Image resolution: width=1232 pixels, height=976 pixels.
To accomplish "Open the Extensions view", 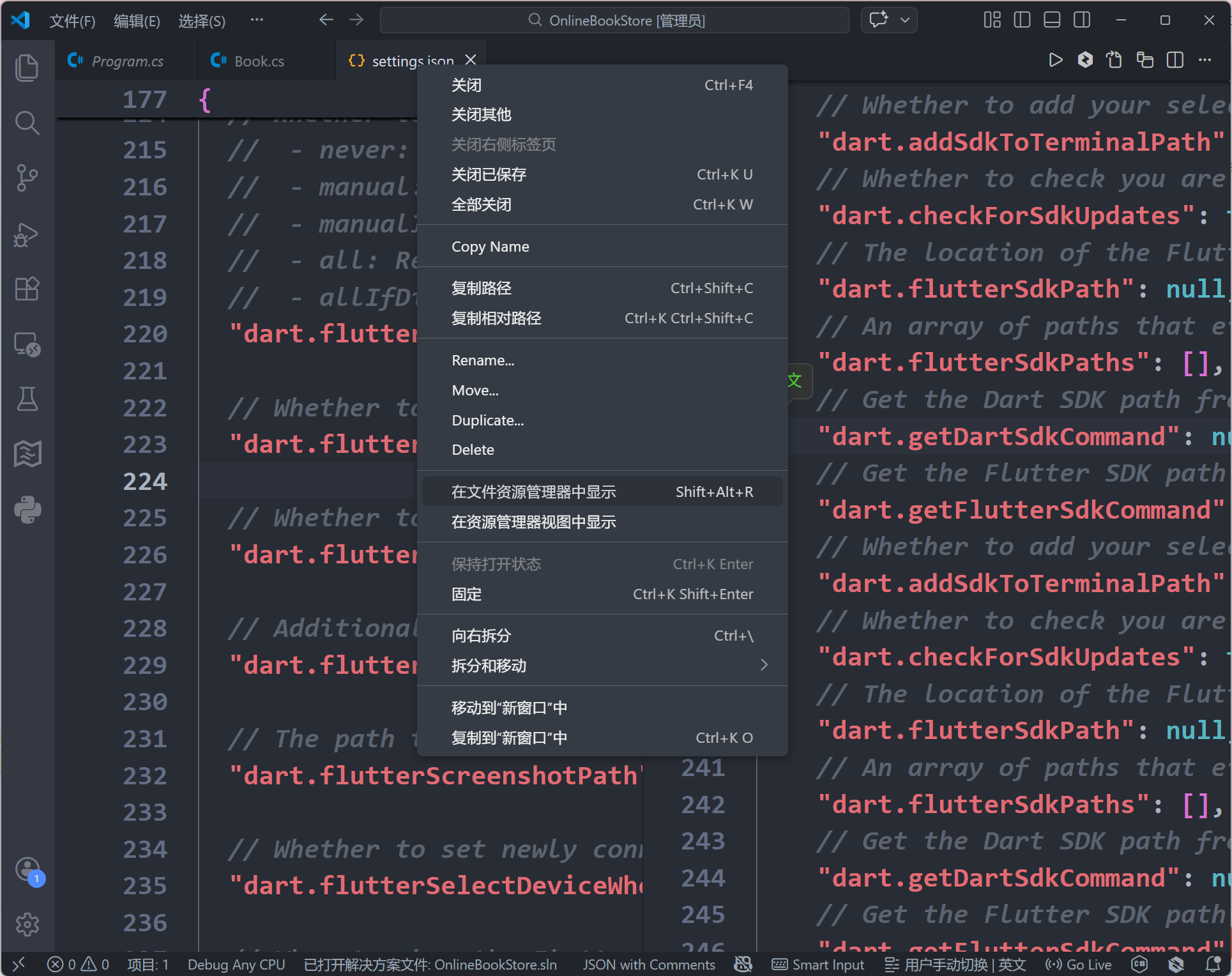I will [x=27, y=289].
